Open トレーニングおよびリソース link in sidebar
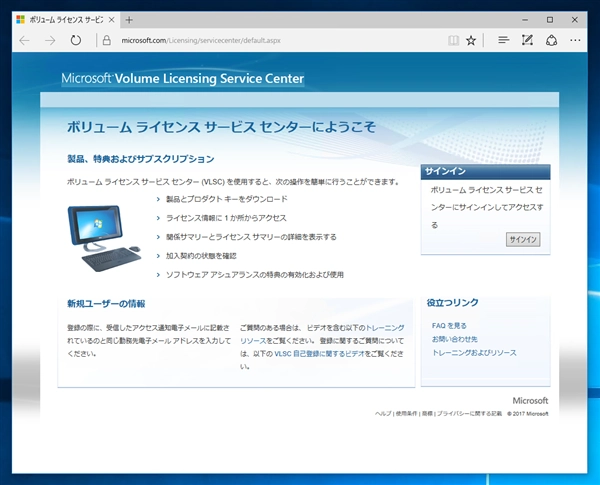Viewport: 600px width, 485px height. click(x=474, y=353)
